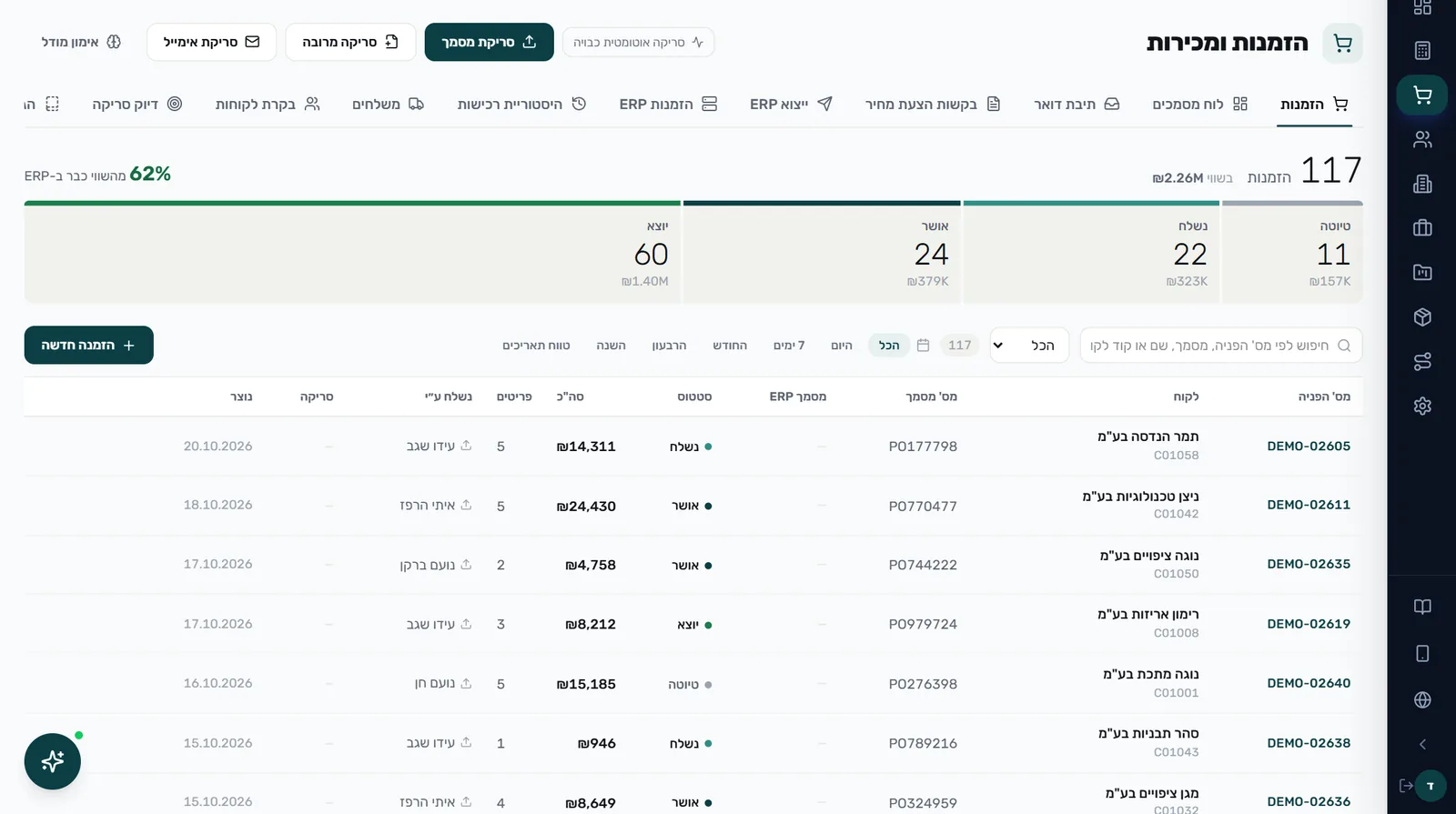
Task: Select the היום date filter chip
Action: pos(842,346)
